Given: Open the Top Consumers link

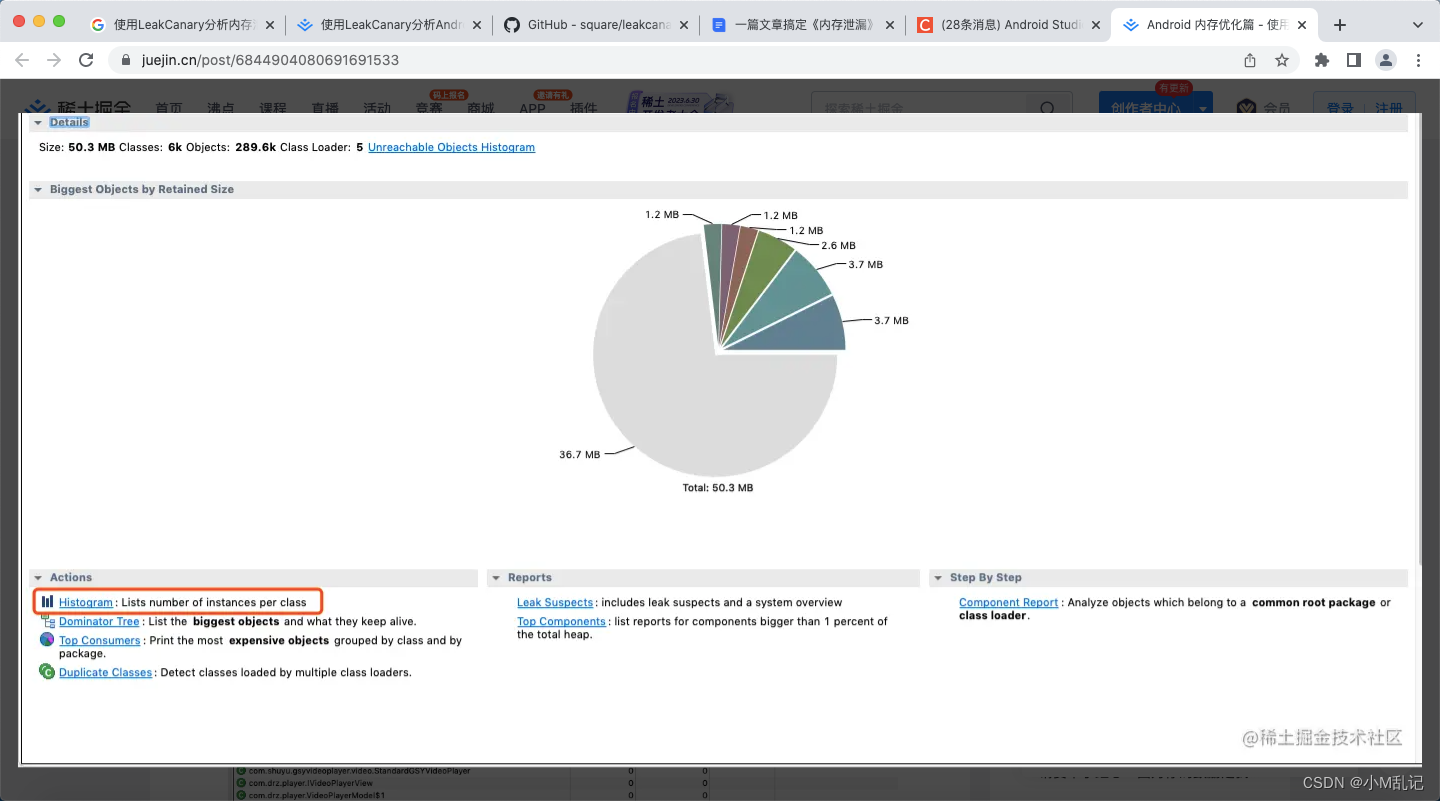Looking at the screenshot, I should click(x=99, y=640).
